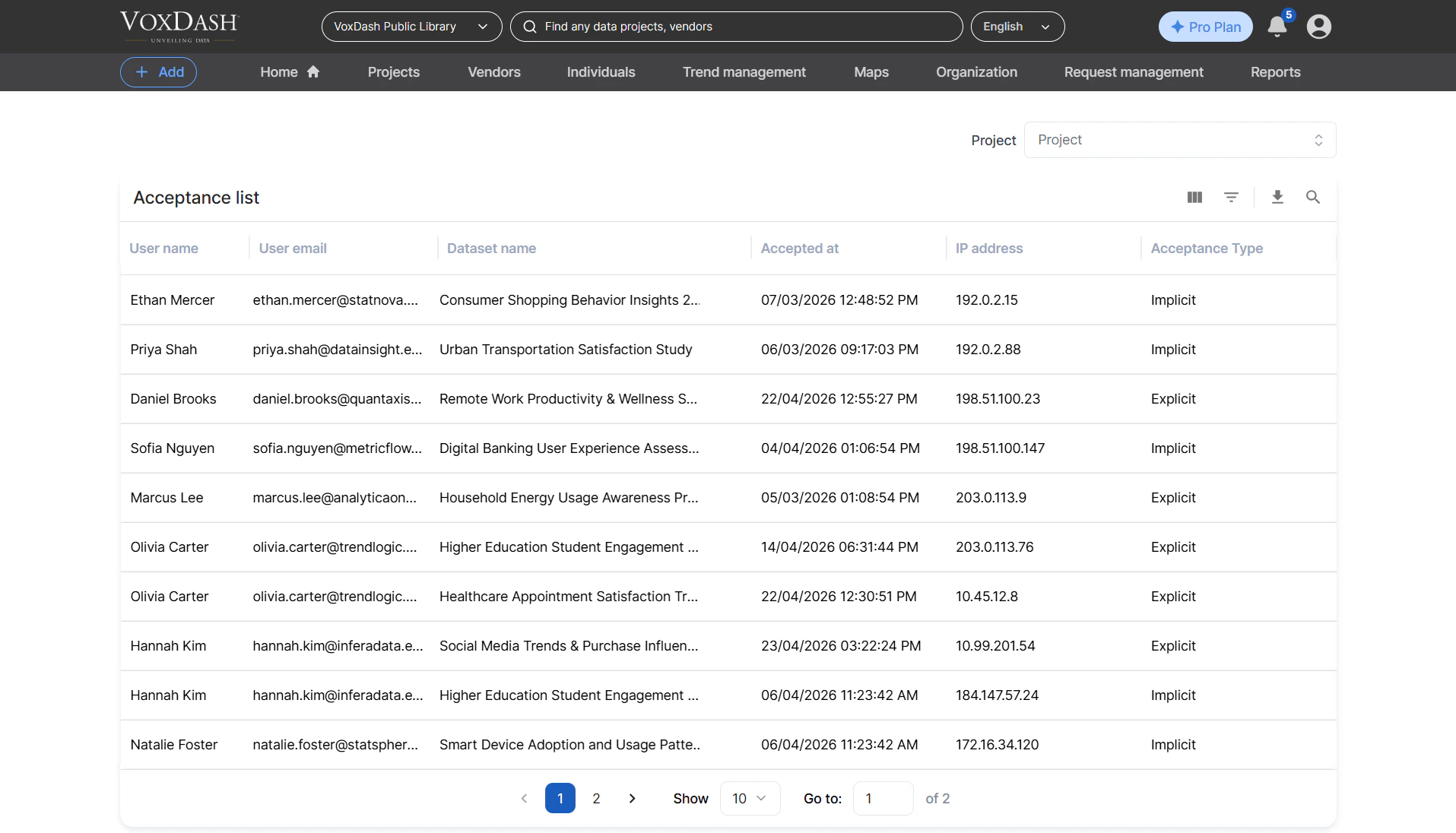The height and width of the screenshot is (833, 1456).
Task: Go to previous page arrow
Action: [x=524, y=799]
